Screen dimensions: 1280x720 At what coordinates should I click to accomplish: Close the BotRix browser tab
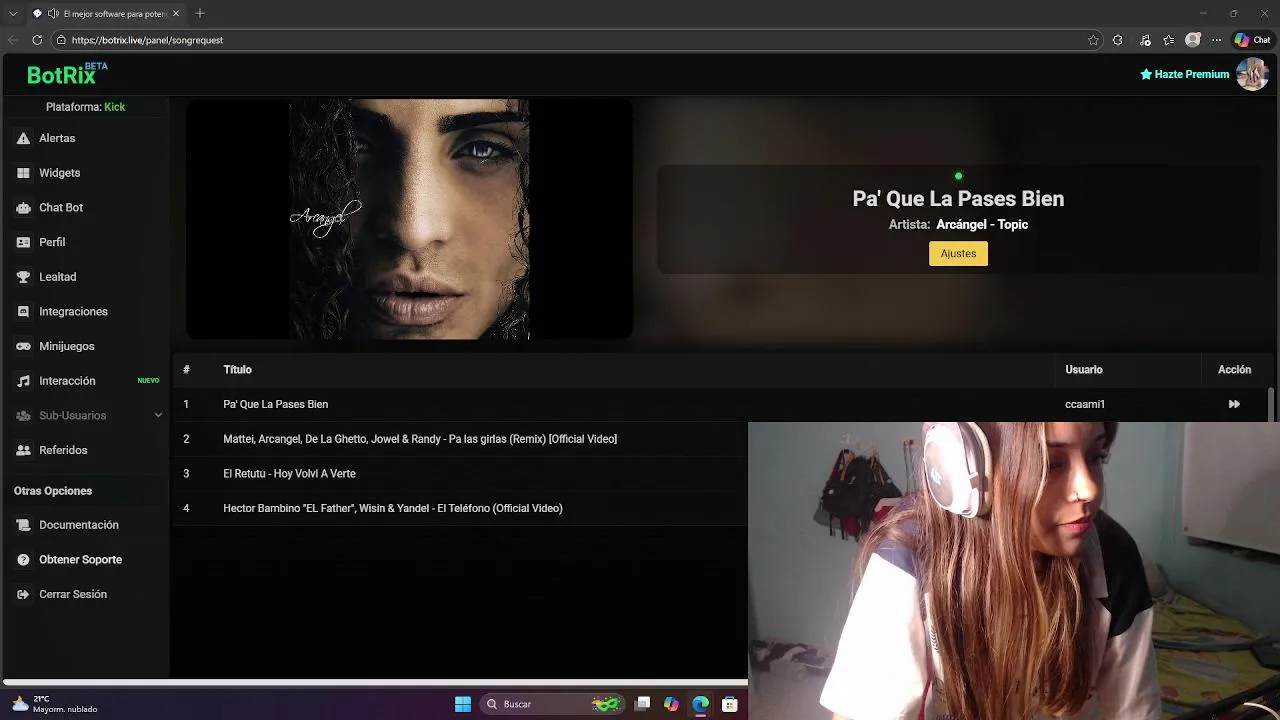click(x=176, y=14)
